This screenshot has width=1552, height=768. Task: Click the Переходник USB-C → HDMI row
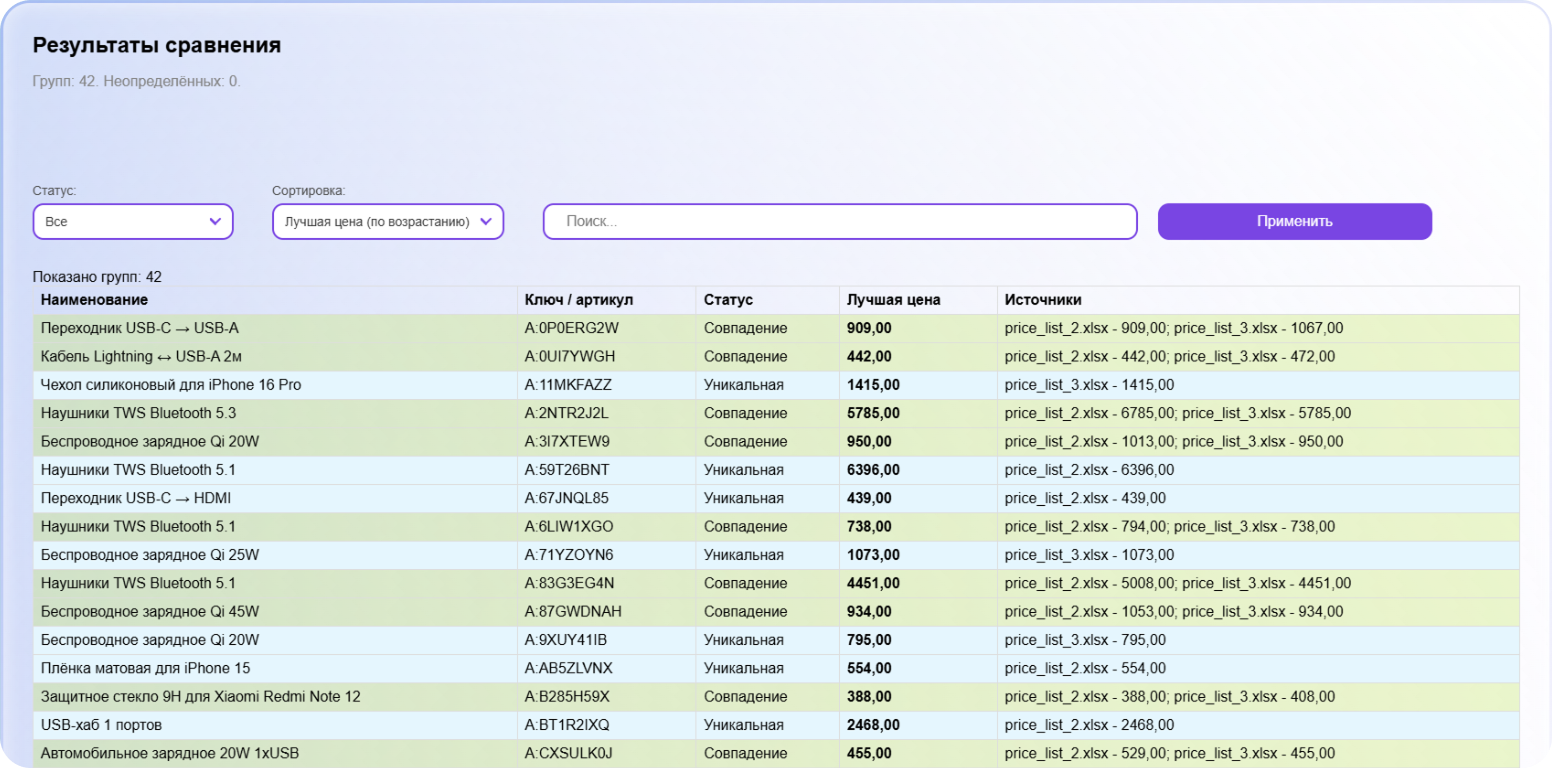pyautogui.click(x=136, y=498)
